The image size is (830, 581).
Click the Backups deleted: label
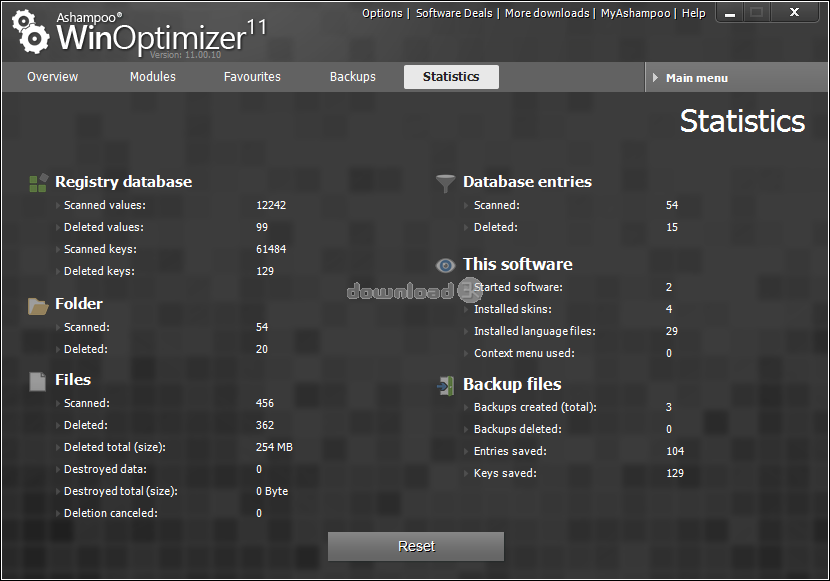pyautogui.click(x=518, y=429)
